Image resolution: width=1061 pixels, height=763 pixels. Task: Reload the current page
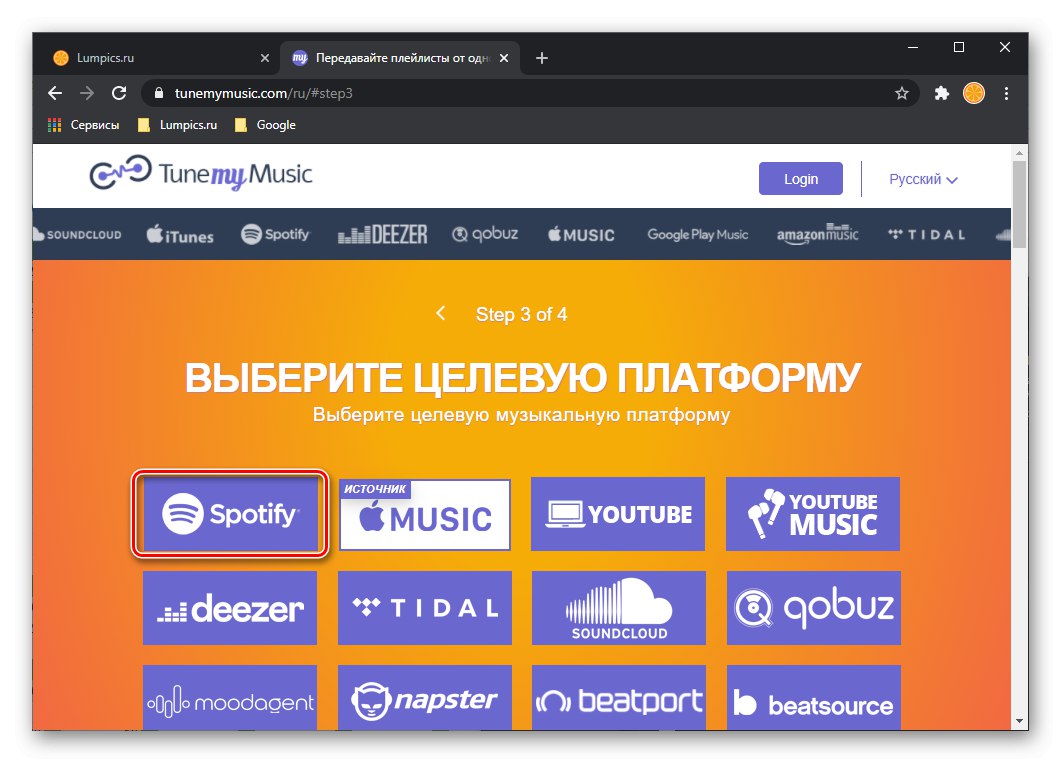119,93
